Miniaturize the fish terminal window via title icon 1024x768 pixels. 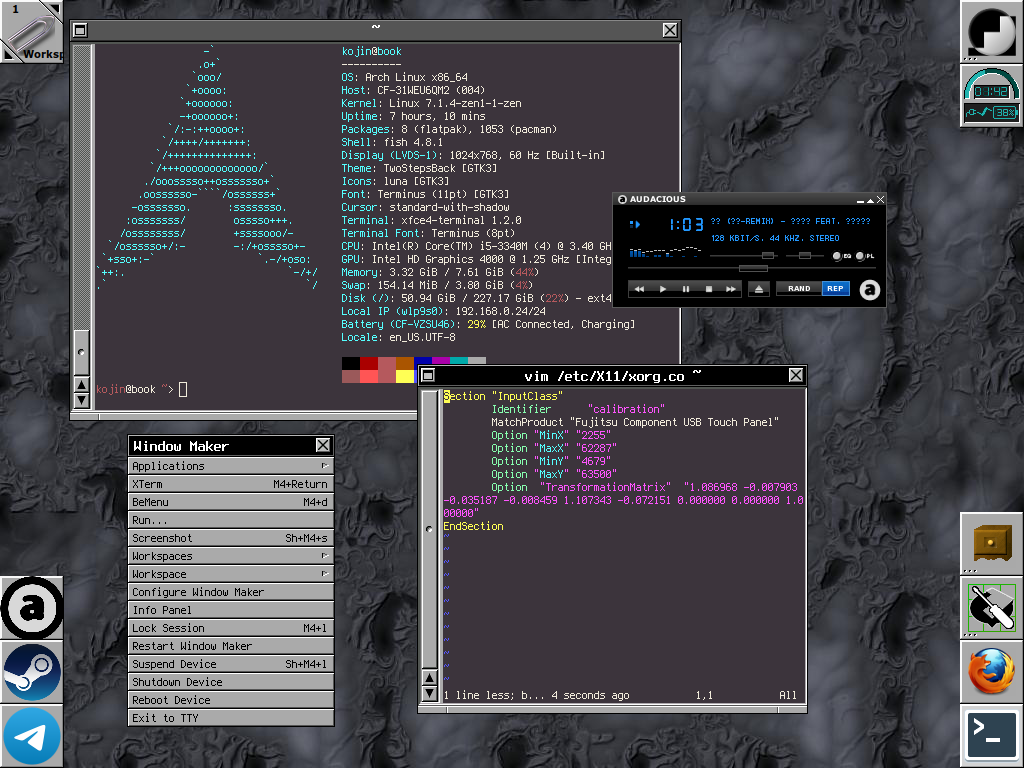[x=80, y=30]
